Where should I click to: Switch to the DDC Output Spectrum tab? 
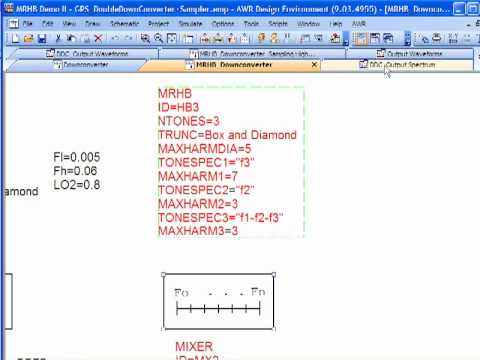(397, 65)
